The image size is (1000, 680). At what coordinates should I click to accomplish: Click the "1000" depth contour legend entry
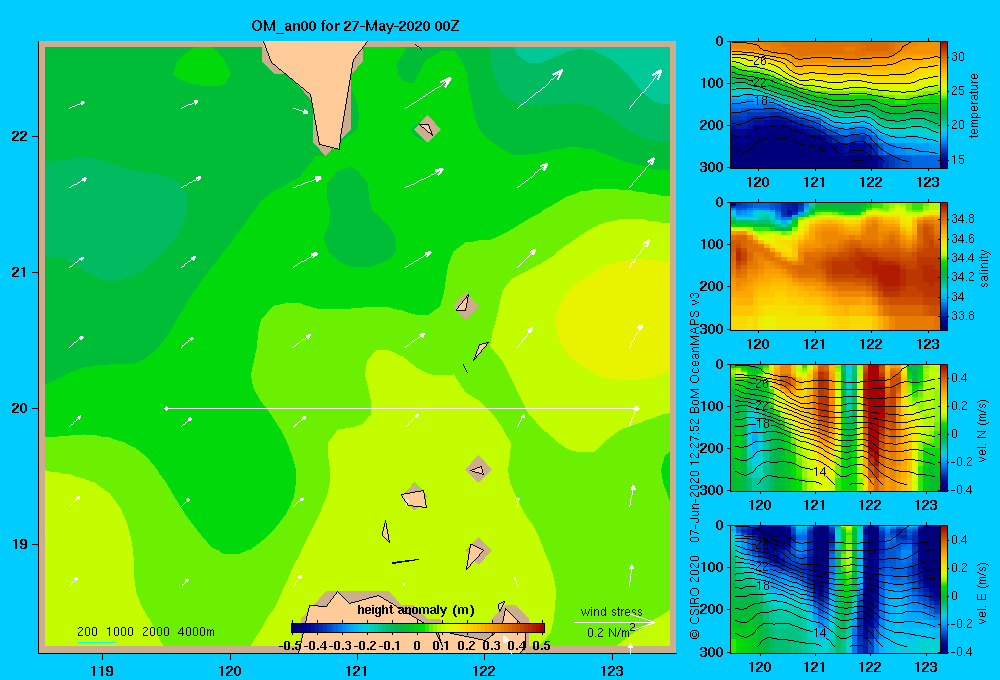tap(120, 632)
